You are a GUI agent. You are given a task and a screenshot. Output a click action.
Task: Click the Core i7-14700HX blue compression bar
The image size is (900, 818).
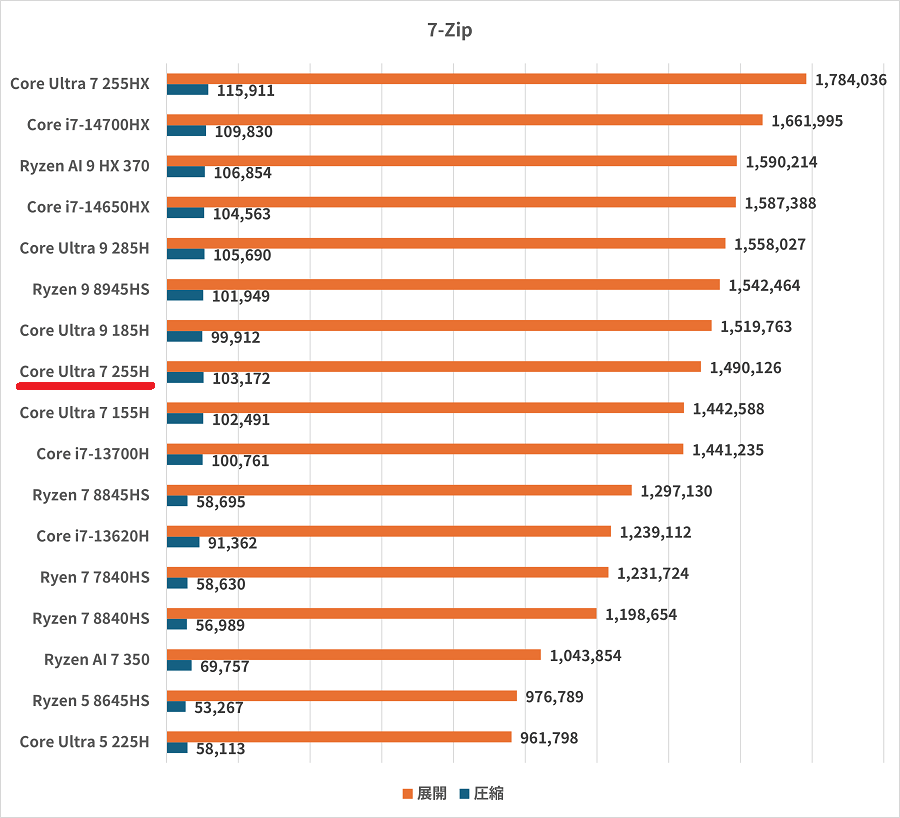[186, 131]
